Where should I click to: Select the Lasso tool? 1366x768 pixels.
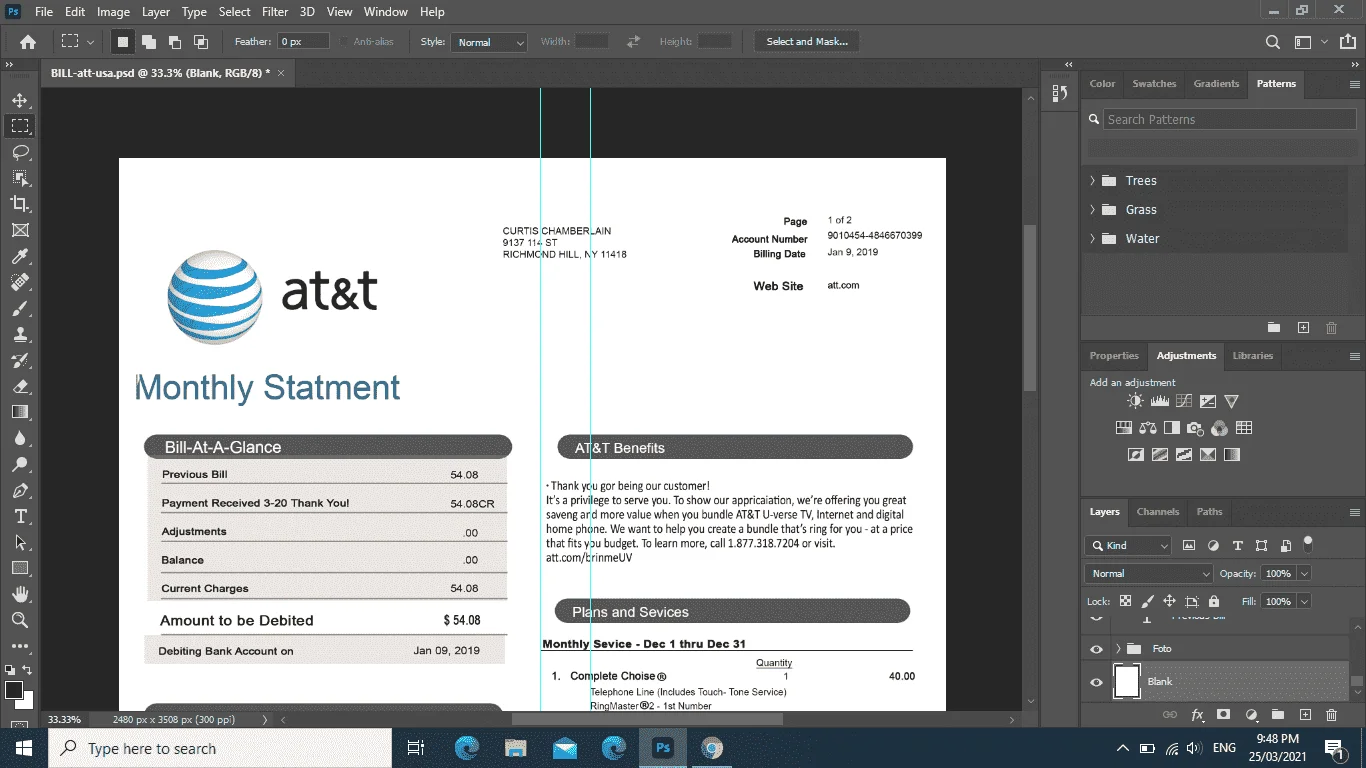[20, 152]
